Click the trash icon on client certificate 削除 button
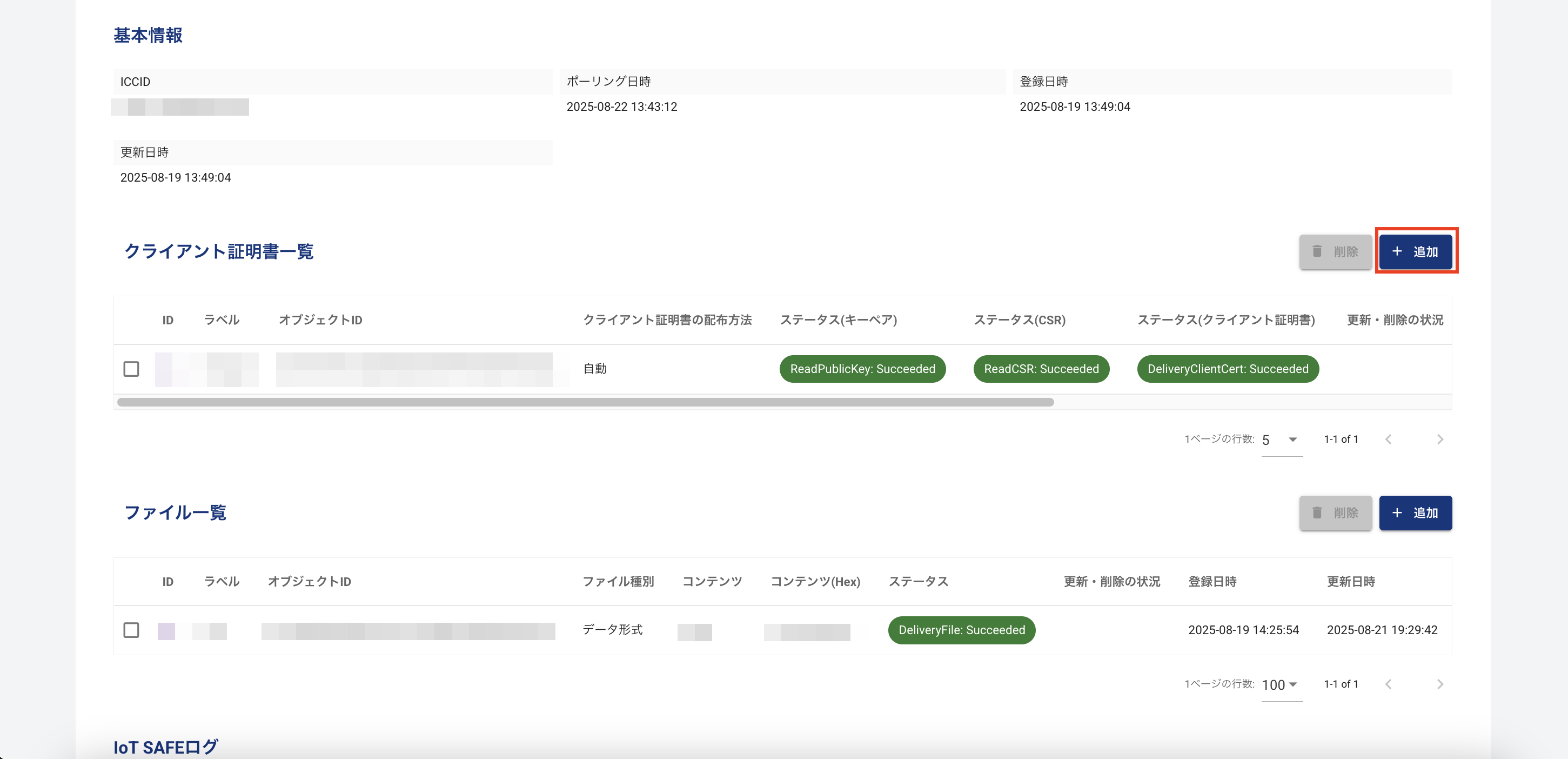1568x759 pixels. [1317, 251]
